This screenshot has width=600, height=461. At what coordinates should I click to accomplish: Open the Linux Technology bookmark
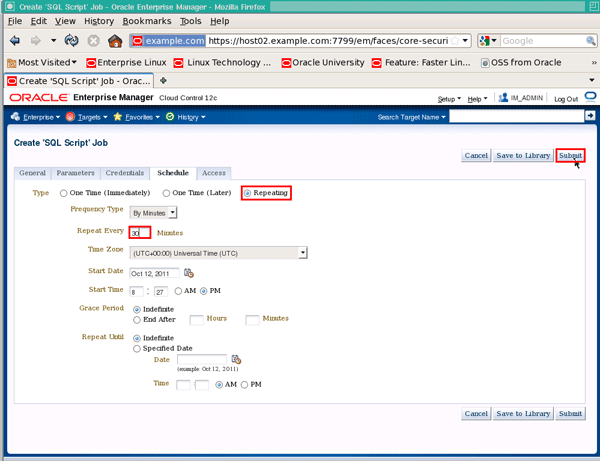tap(222, 62)
